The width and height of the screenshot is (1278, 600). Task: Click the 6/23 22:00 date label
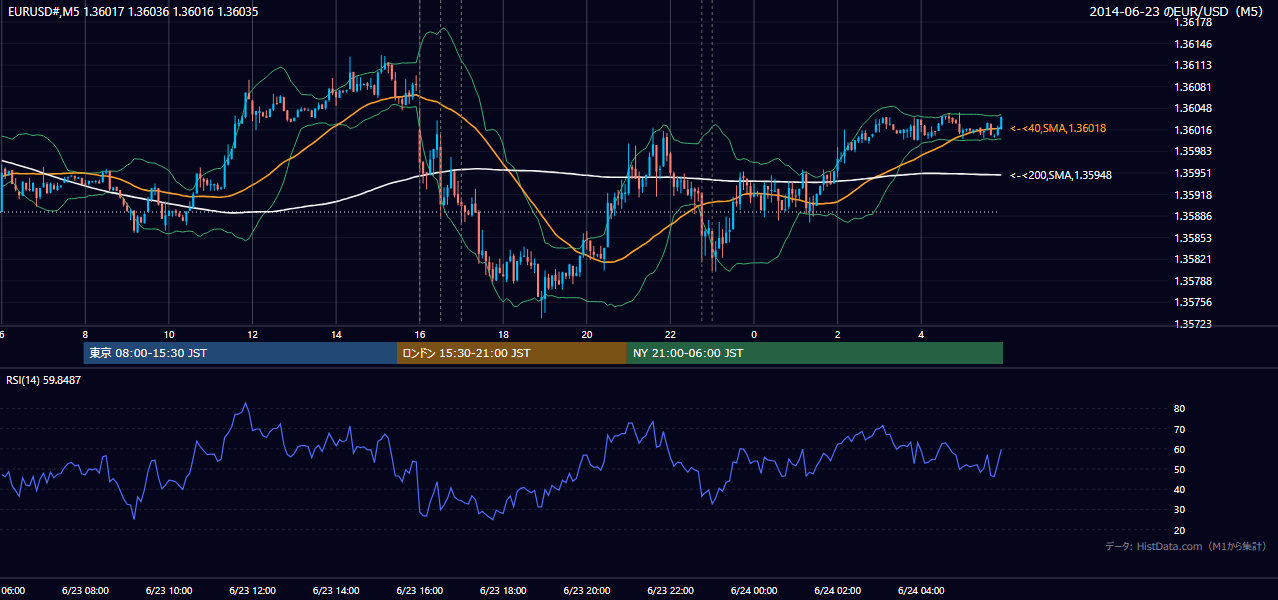(670, 590)
